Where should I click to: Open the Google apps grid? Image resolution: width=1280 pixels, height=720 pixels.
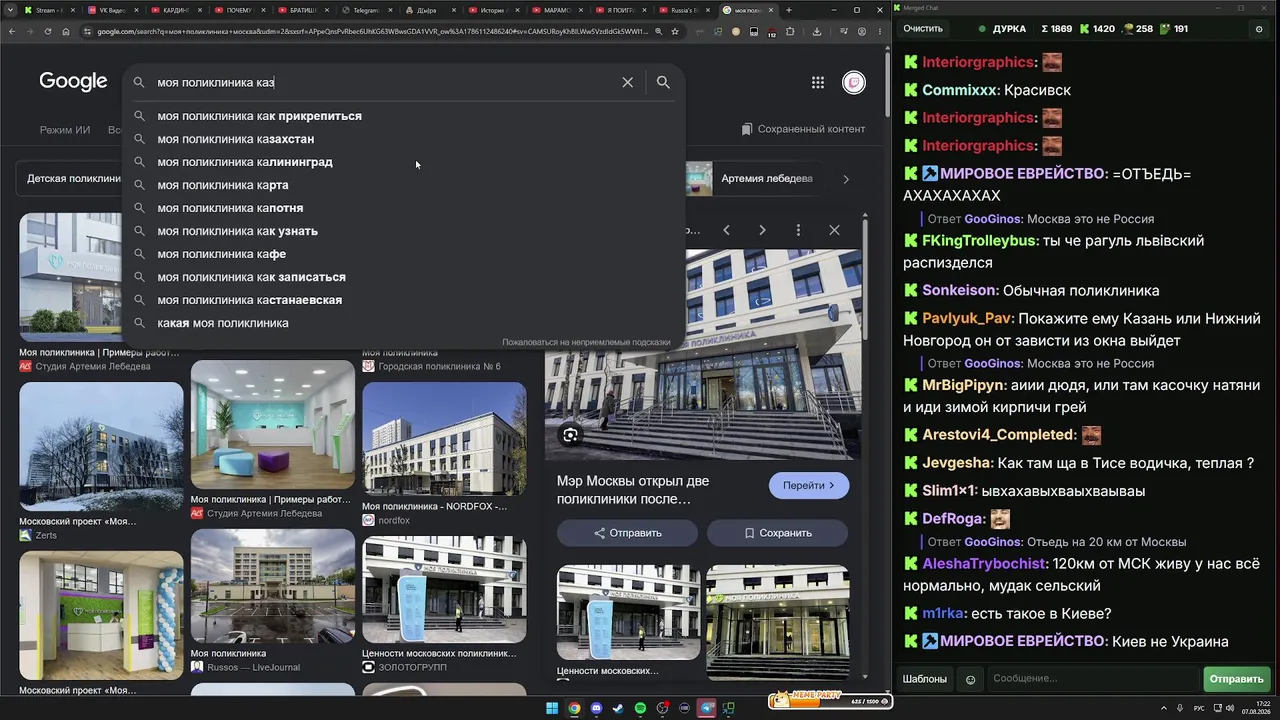click(x=818, y=82)
